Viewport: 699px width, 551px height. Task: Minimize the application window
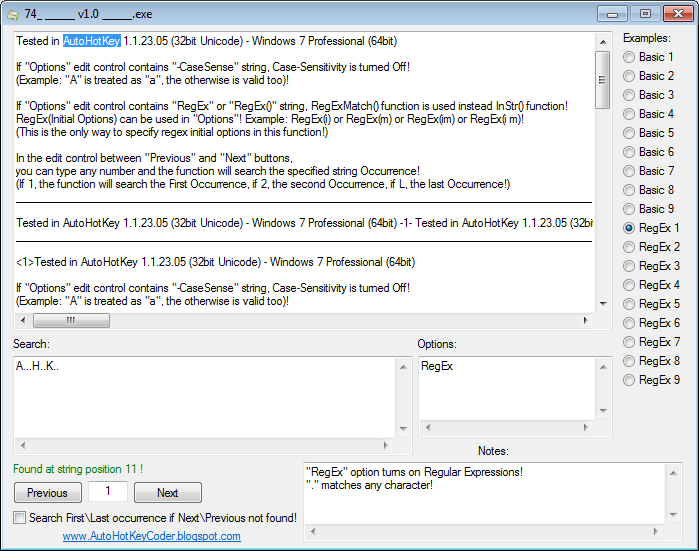(613, 14)
